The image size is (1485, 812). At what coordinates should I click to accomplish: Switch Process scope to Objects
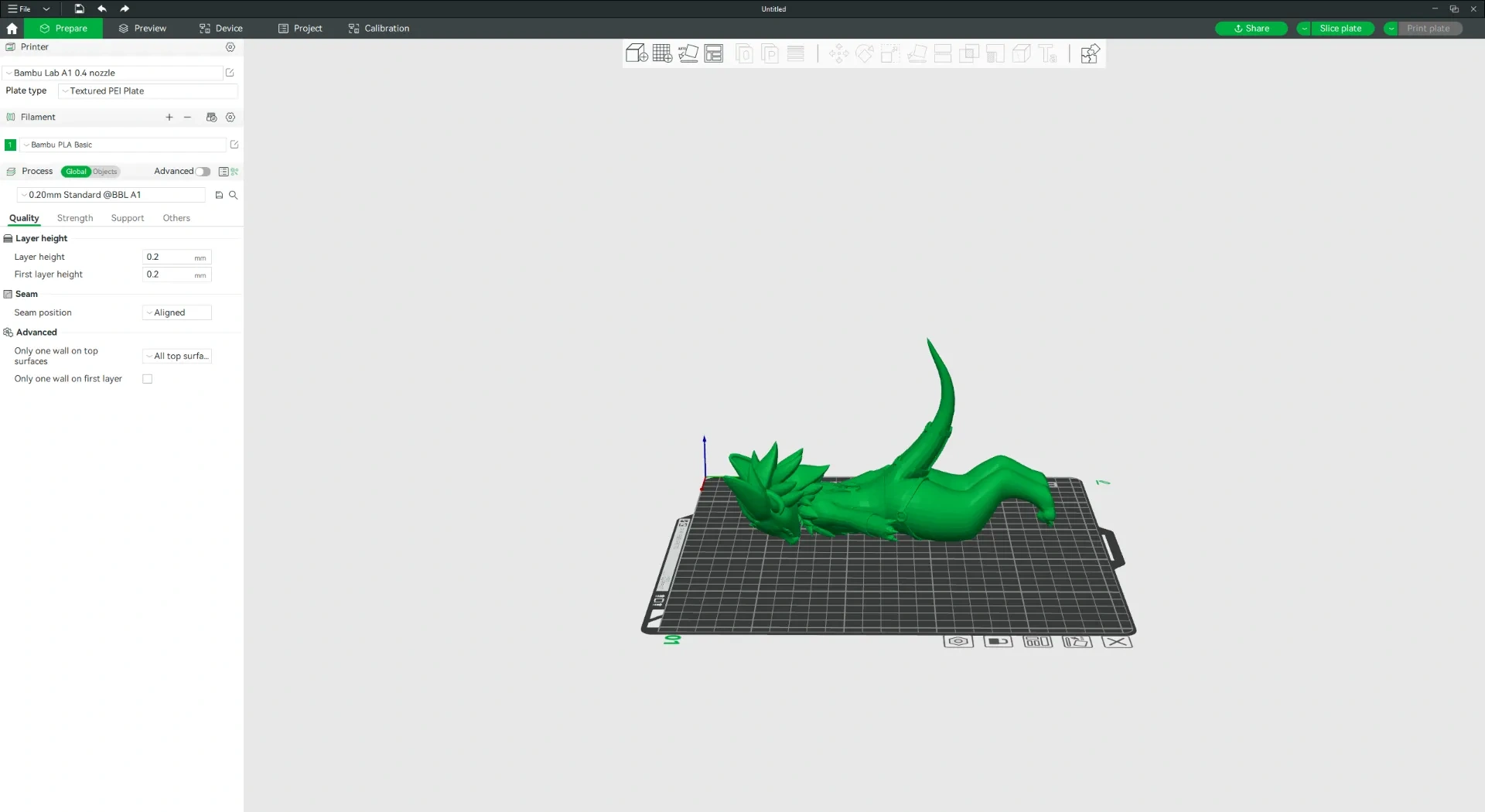[x=106, y=172]
